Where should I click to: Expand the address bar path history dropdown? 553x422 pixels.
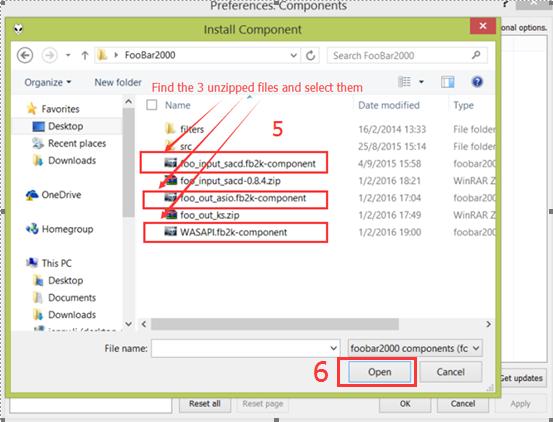[293, 55]
